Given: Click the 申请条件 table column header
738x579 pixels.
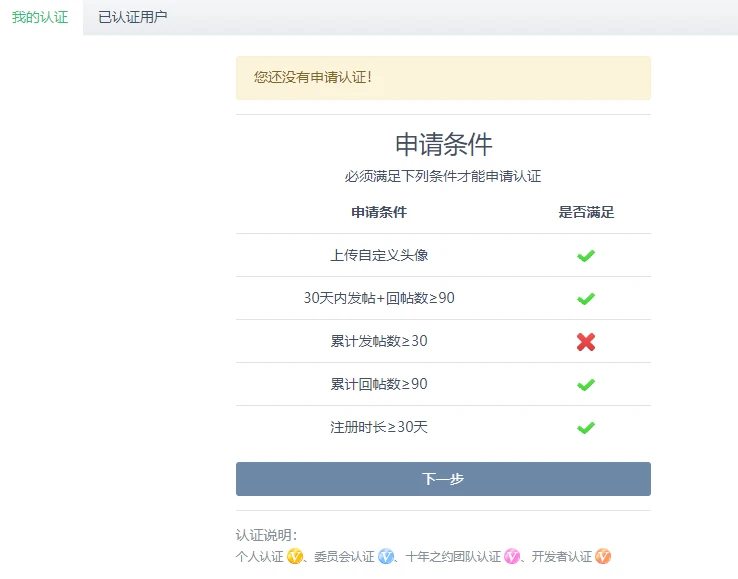Looking at the screenshot, I should [x=379, y=212].
